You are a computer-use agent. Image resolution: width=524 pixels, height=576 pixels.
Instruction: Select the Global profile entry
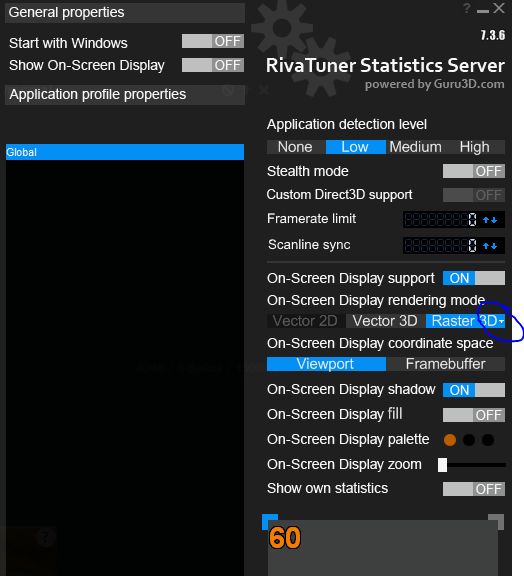(x=125, y=152)
